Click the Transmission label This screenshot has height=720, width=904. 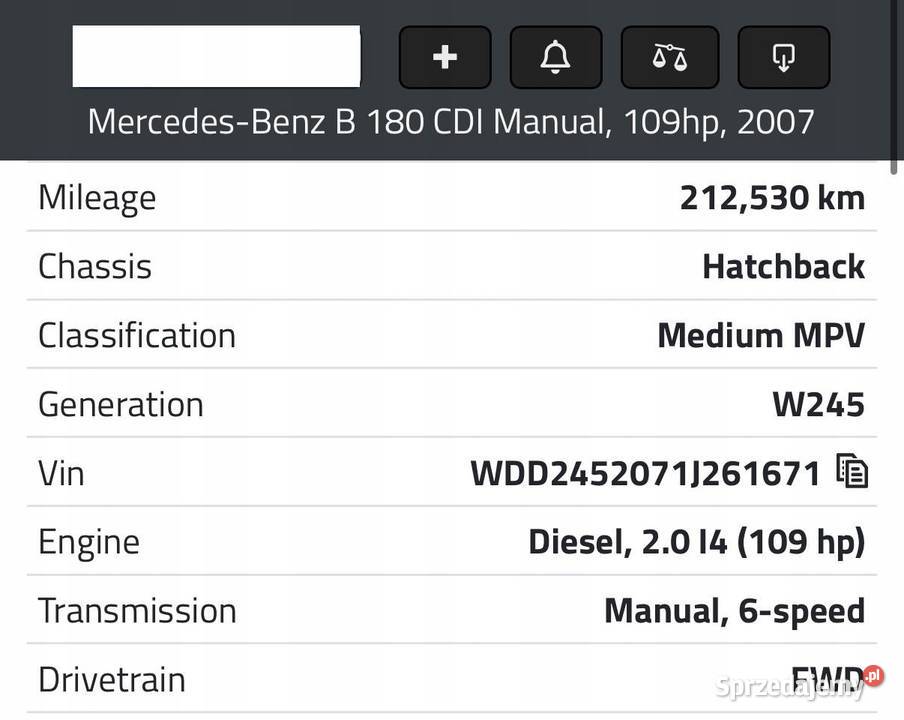coord(137,611)
